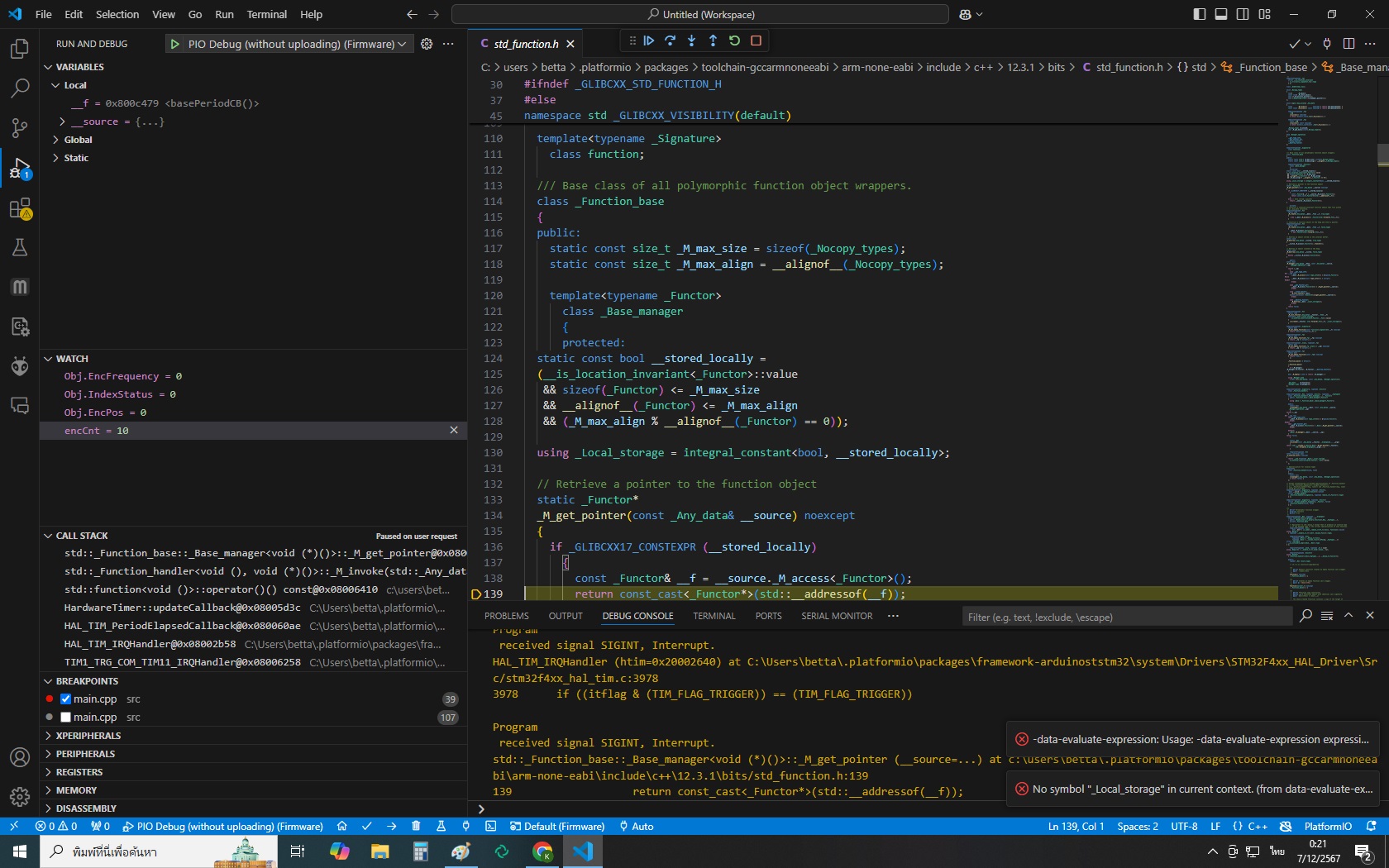Viewport: 1389px width, 868px height.
Task: Expand the REGISTERS section
Action: click(79, 772)
